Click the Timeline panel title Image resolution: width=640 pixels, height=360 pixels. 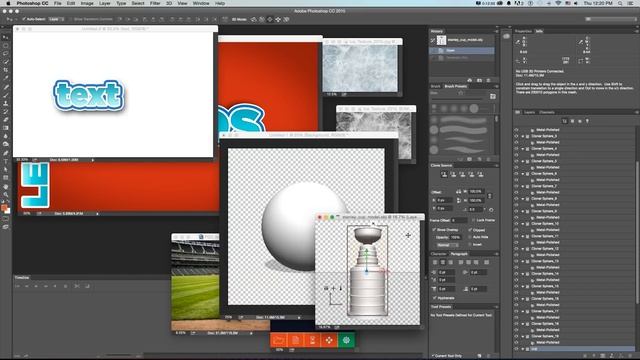(22, 278)
